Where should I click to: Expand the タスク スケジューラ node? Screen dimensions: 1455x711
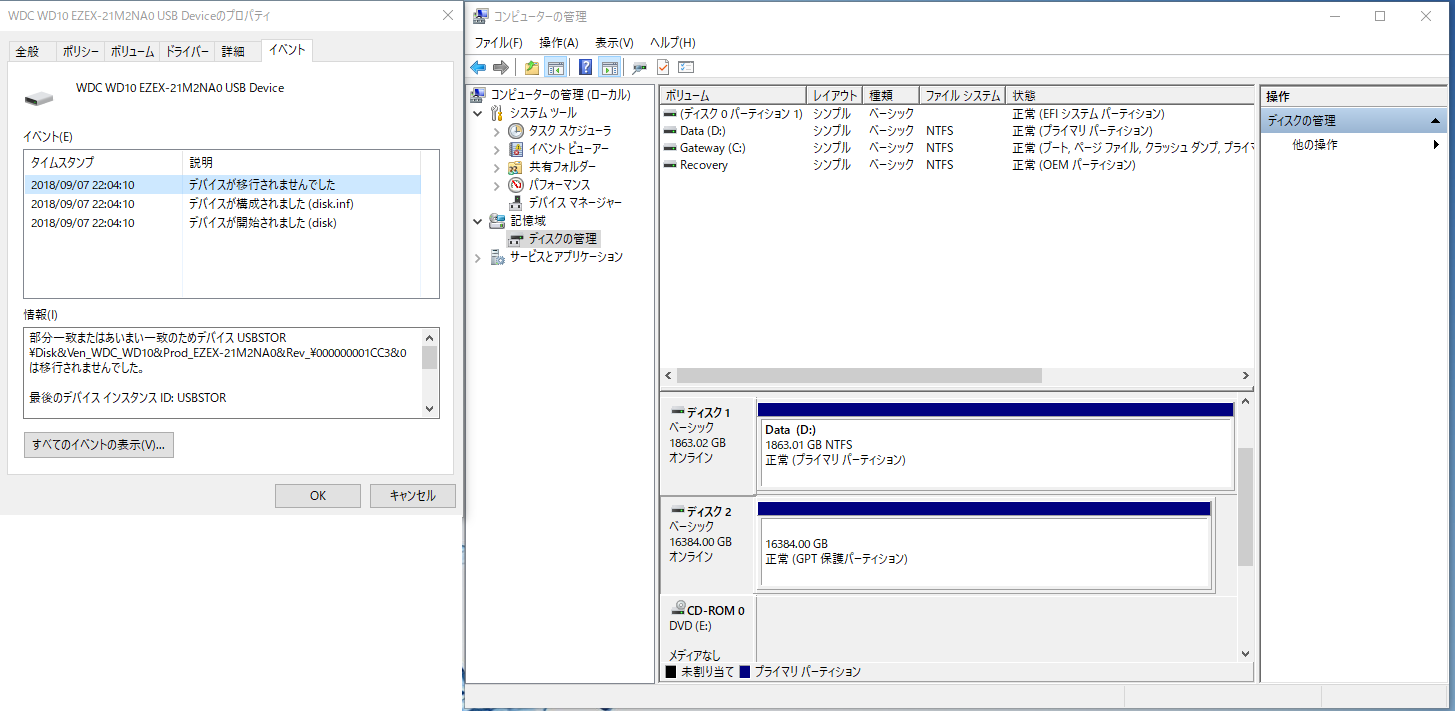pos(497,131)
